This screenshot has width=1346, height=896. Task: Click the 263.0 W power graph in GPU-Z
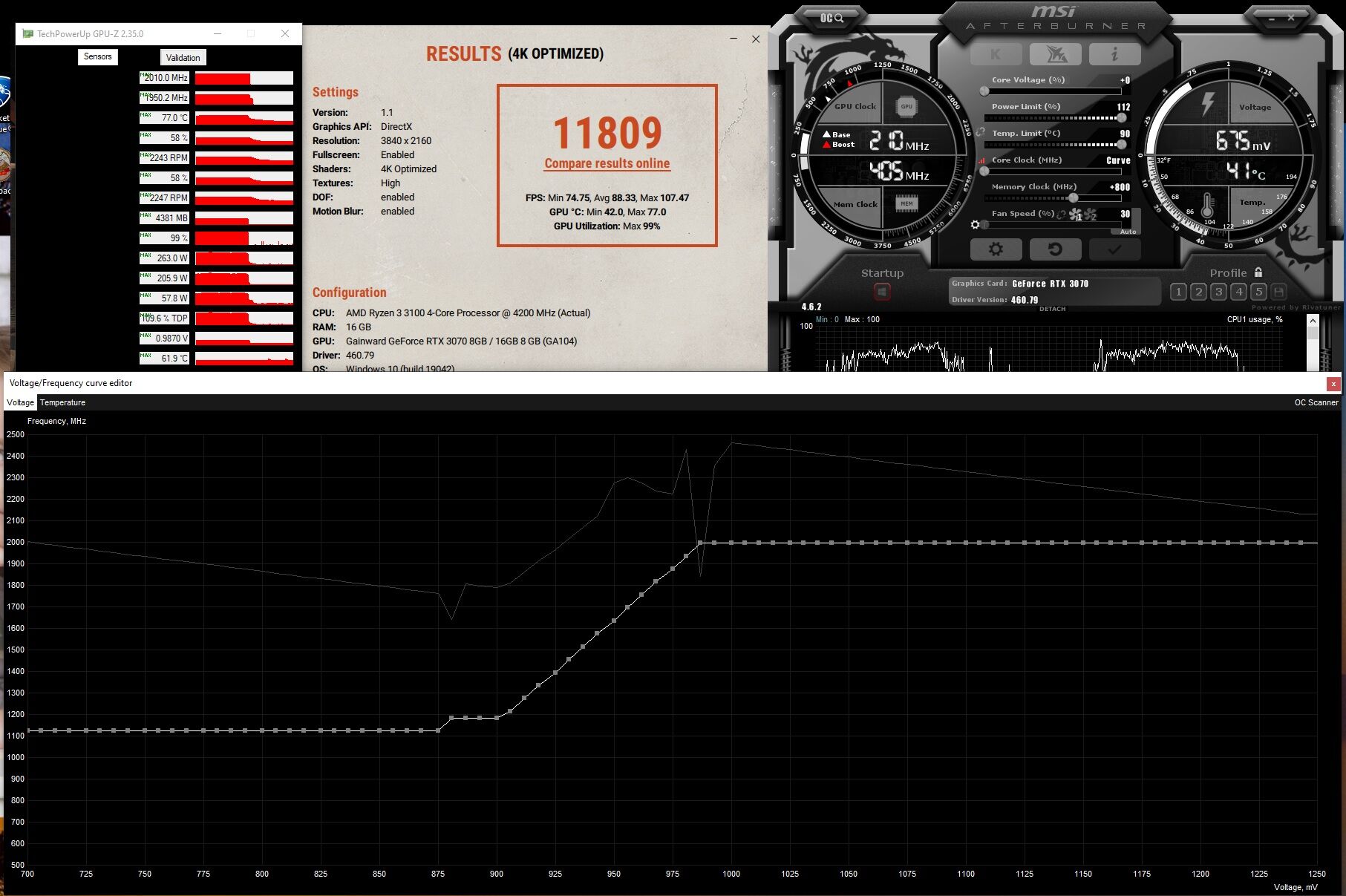pos(244,258)
